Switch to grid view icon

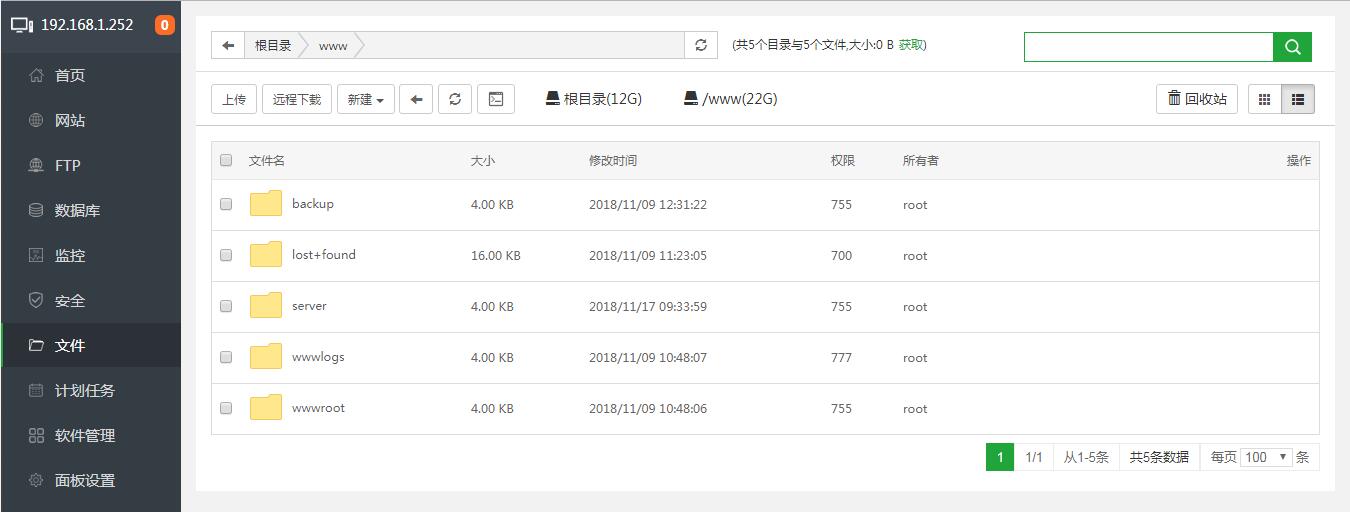click(1265, 99)
